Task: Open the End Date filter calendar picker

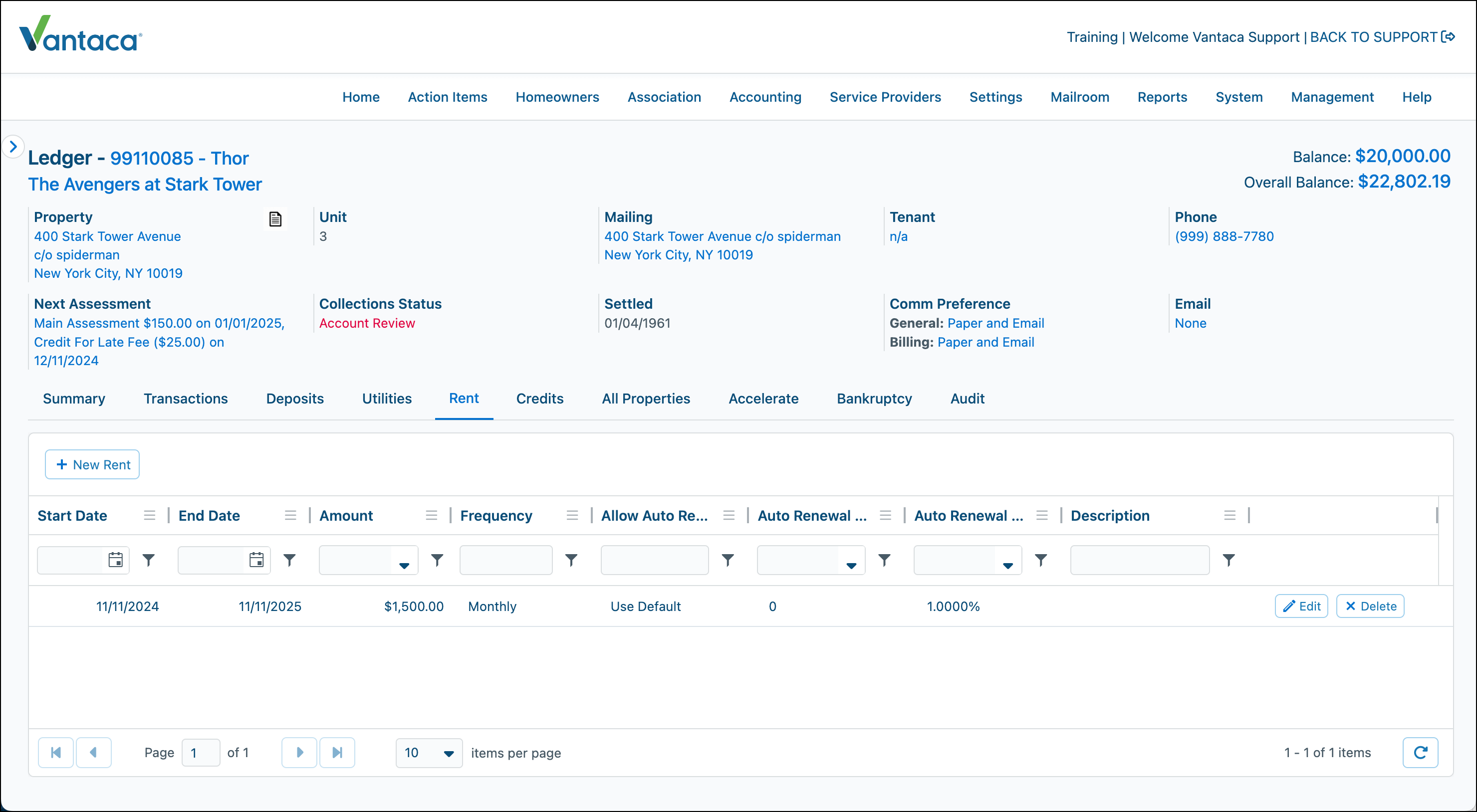Action: 257,560
